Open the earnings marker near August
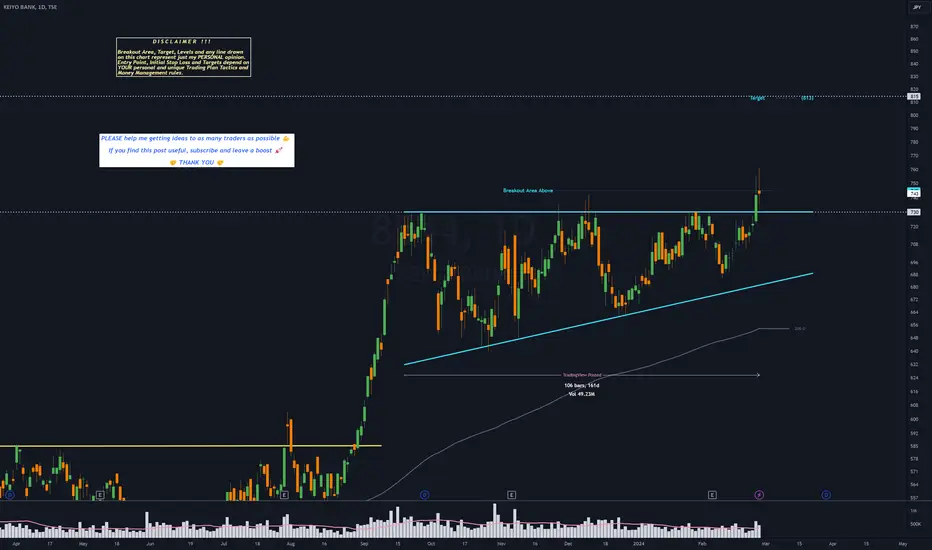The width and height of the screenshot is (932, 550). coord(284,495)
